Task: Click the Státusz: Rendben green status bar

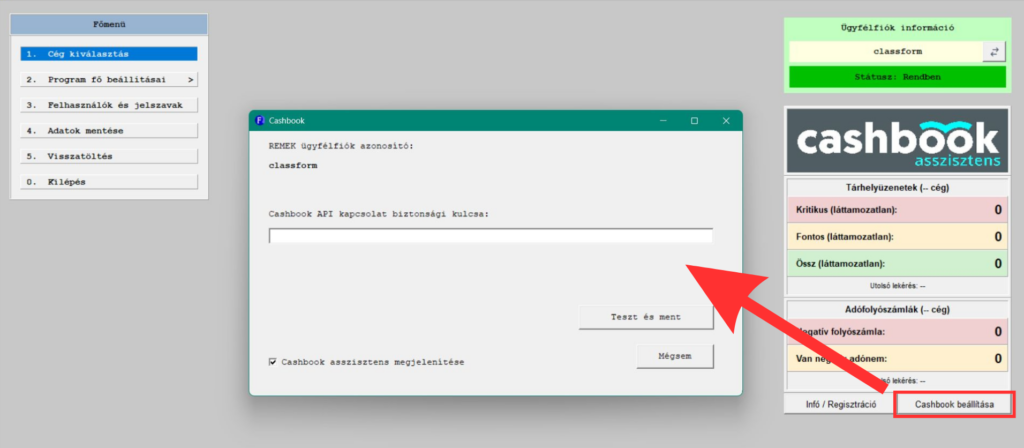Action: point(896,77)
